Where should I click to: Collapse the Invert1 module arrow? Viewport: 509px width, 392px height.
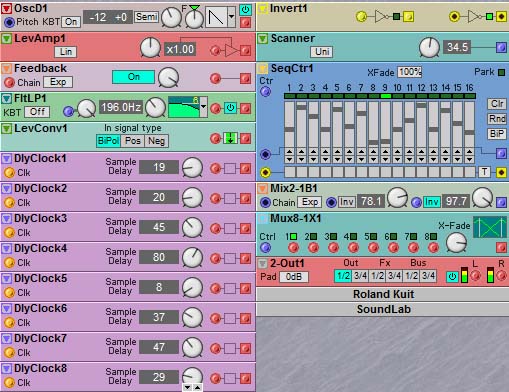coord(263,9)
